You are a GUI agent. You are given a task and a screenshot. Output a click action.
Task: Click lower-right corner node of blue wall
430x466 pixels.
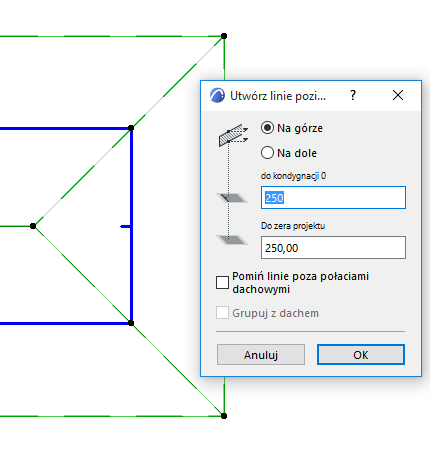[x=131, y=323]
